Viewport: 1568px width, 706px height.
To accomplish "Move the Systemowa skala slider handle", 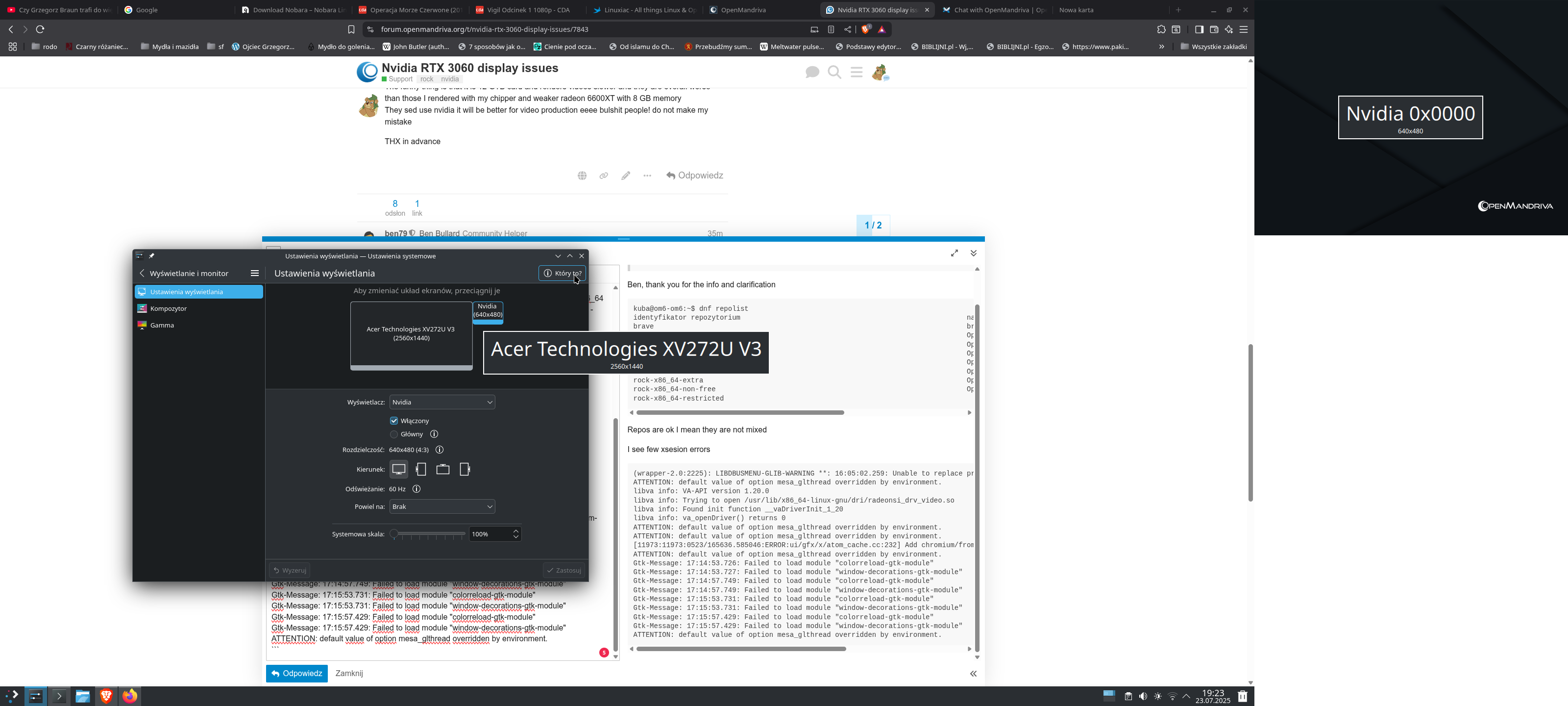I will [x=394, y=534].
